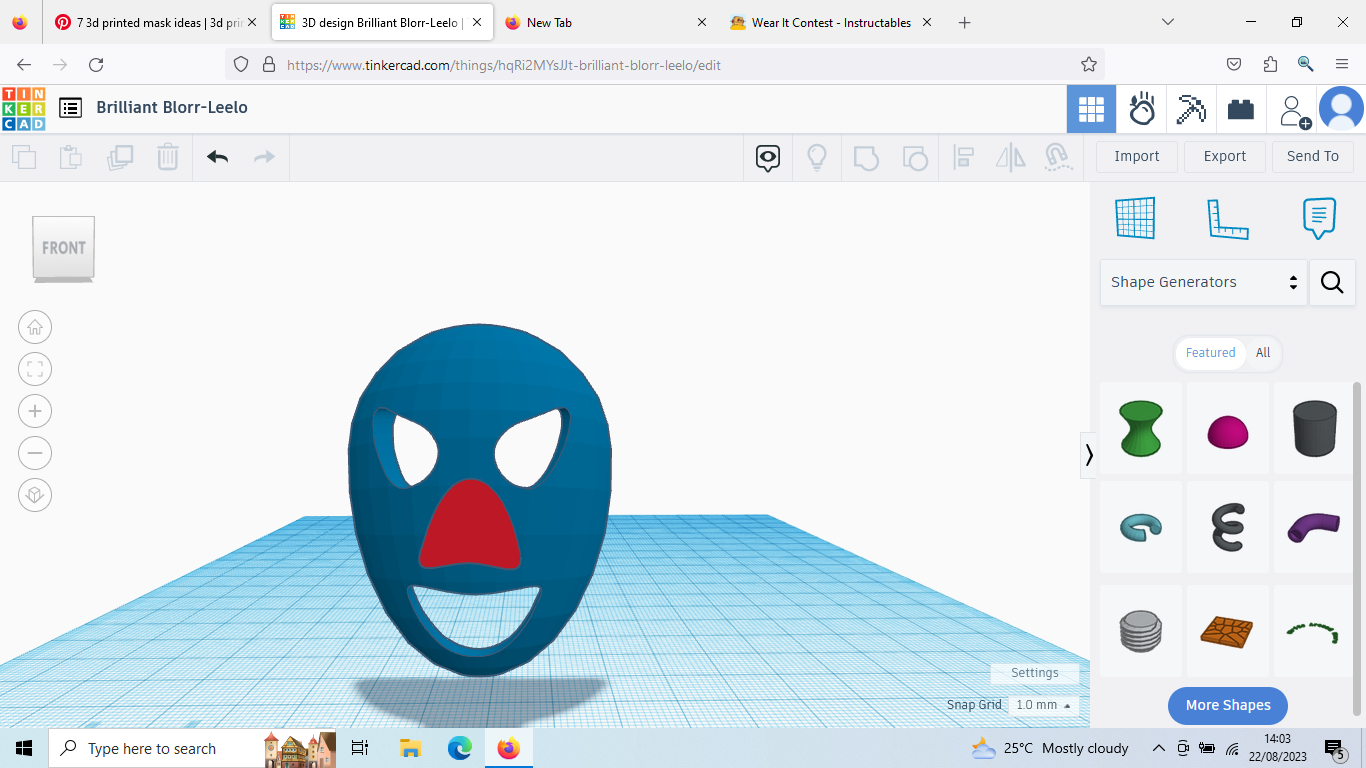The width and height of the screenshot is (1366, 768).
Task: Switch the shapes filter to All
Action: pos(1263,353)
